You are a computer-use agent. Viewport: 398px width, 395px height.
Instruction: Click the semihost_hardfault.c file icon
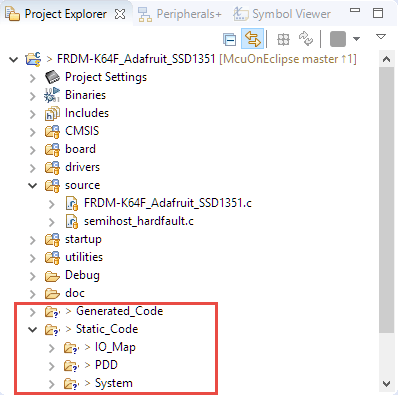(72, 222)
